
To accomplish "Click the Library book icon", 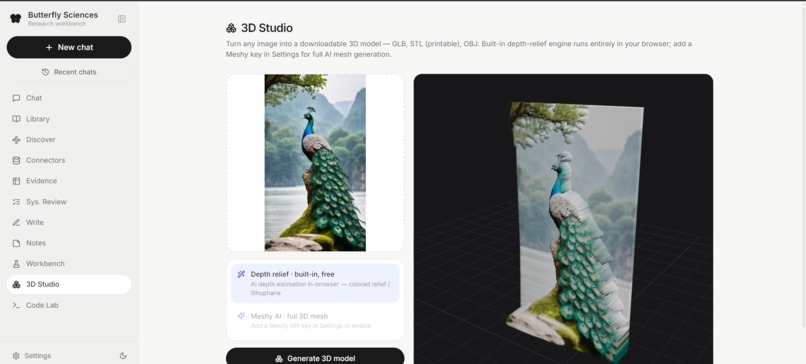I will point(16,119).
